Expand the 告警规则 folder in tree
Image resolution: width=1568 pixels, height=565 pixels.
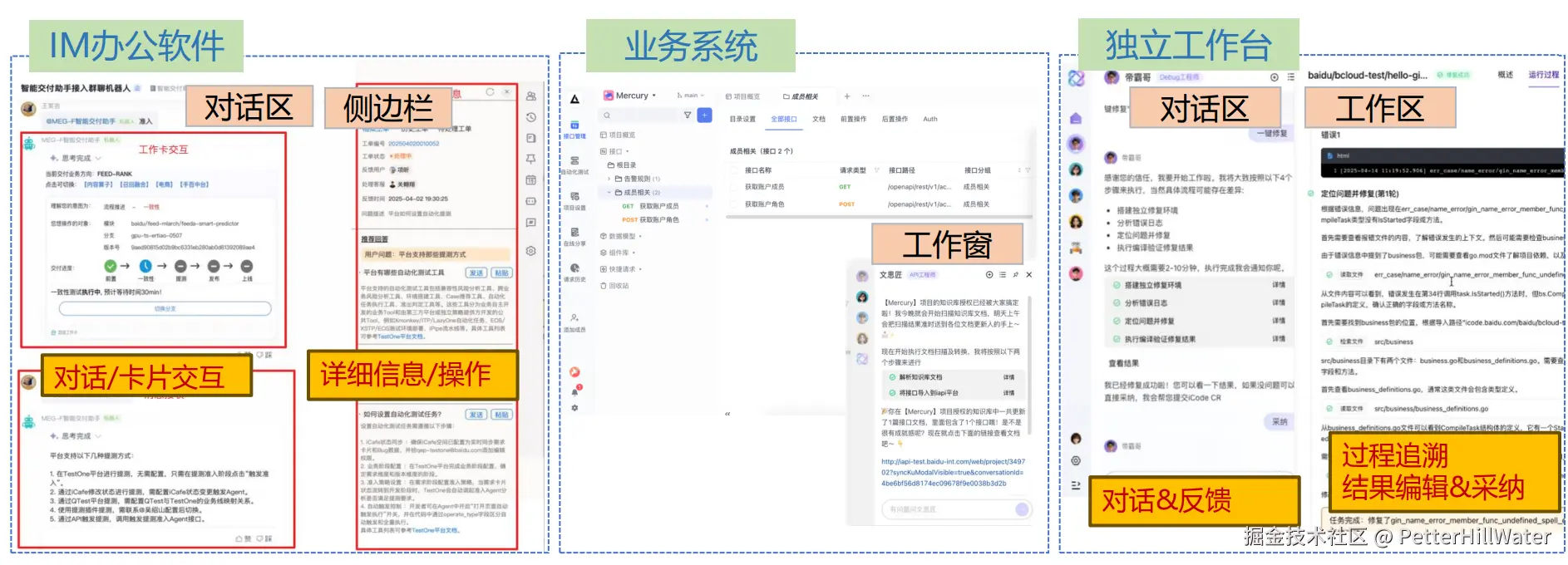pyautogui.click(x=609, y=179)
